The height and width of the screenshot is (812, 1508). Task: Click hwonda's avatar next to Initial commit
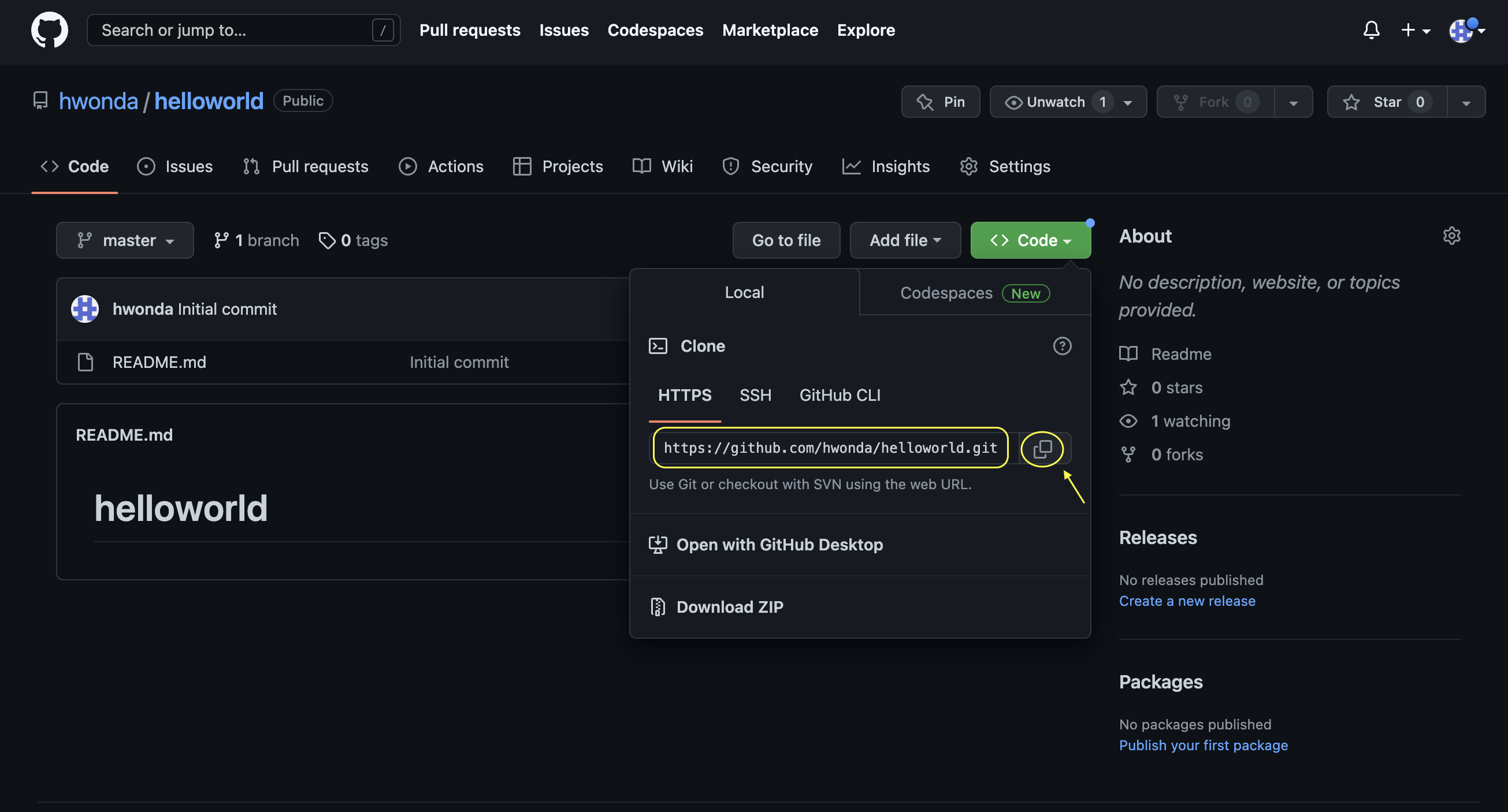pyautogui.click(x=85, y=309)
